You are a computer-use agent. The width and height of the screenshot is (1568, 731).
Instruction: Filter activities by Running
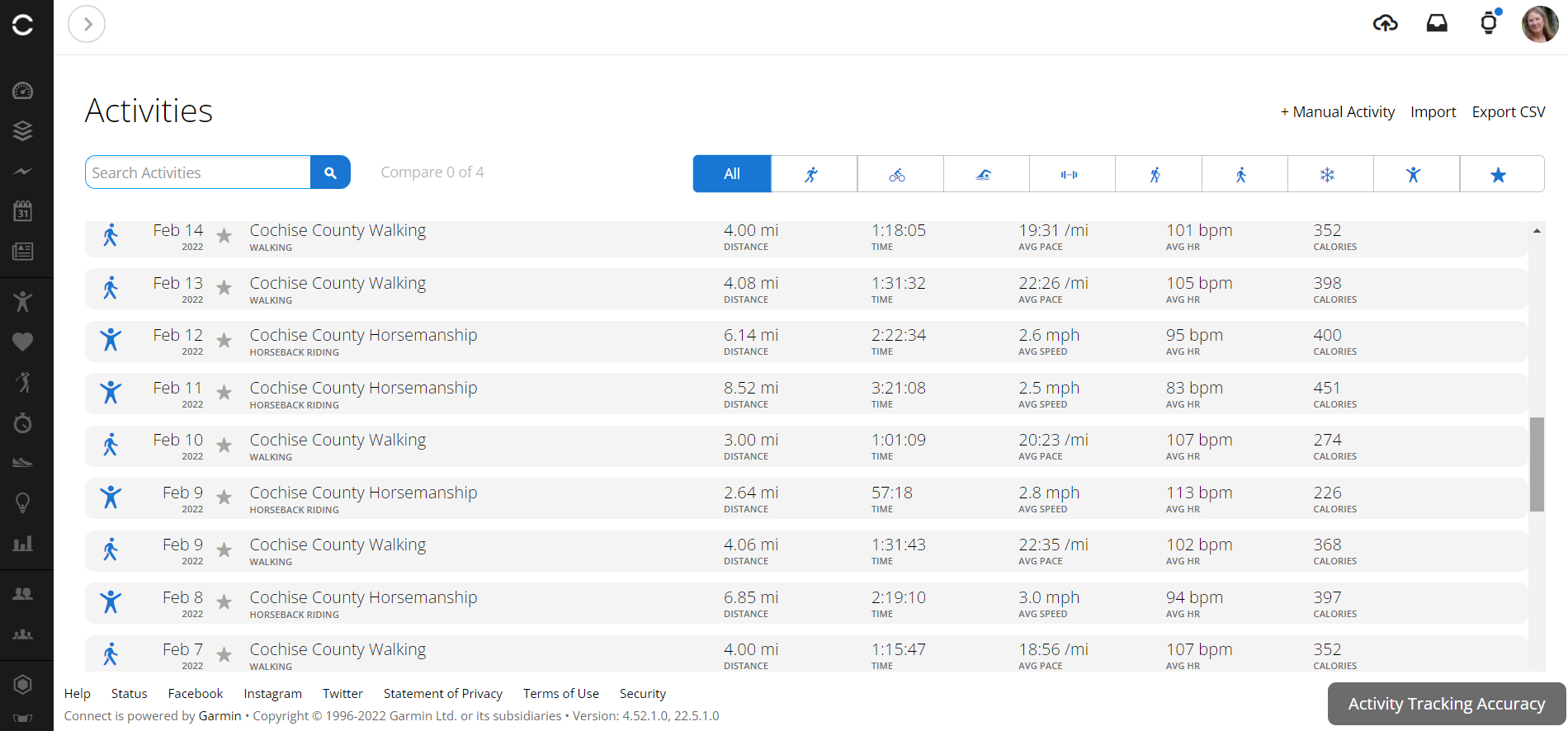[x=813, y=174]
